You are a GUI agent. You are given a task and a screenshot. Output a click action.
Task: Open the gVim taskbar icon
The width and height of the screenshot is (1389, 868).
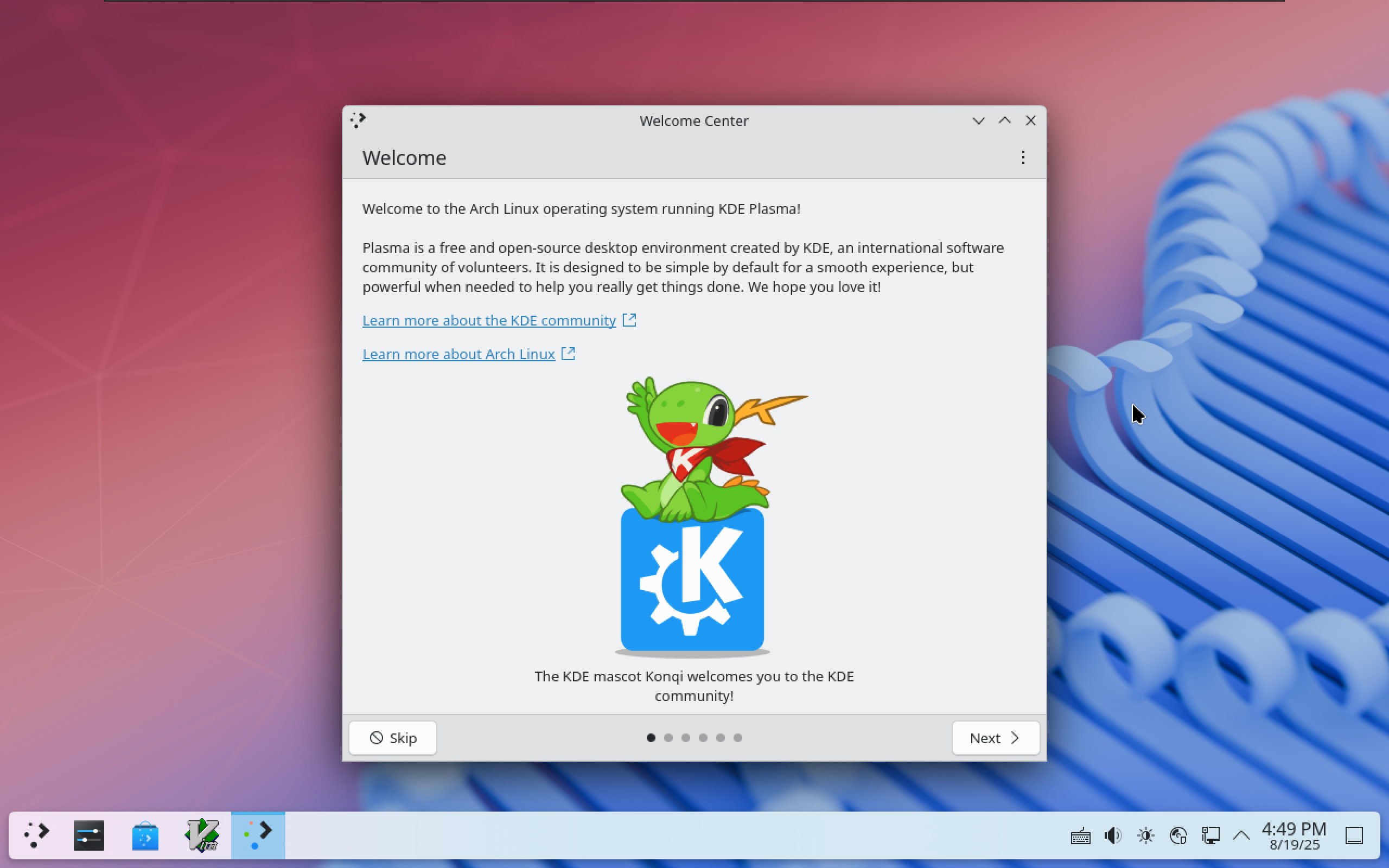(x=202, y=835)
